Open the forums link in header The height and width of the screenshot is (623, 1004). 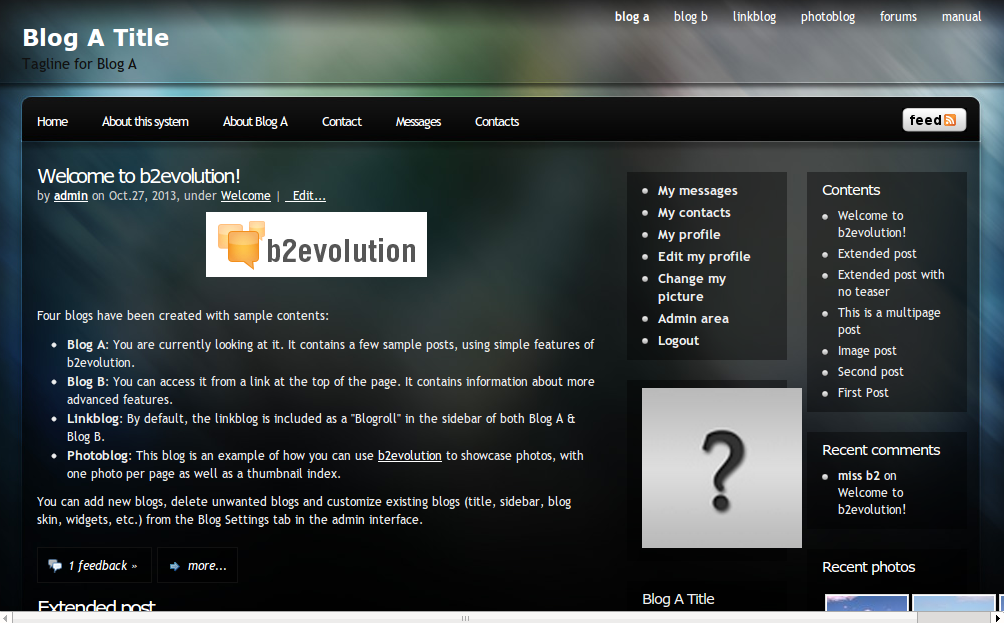click(898, 17)
